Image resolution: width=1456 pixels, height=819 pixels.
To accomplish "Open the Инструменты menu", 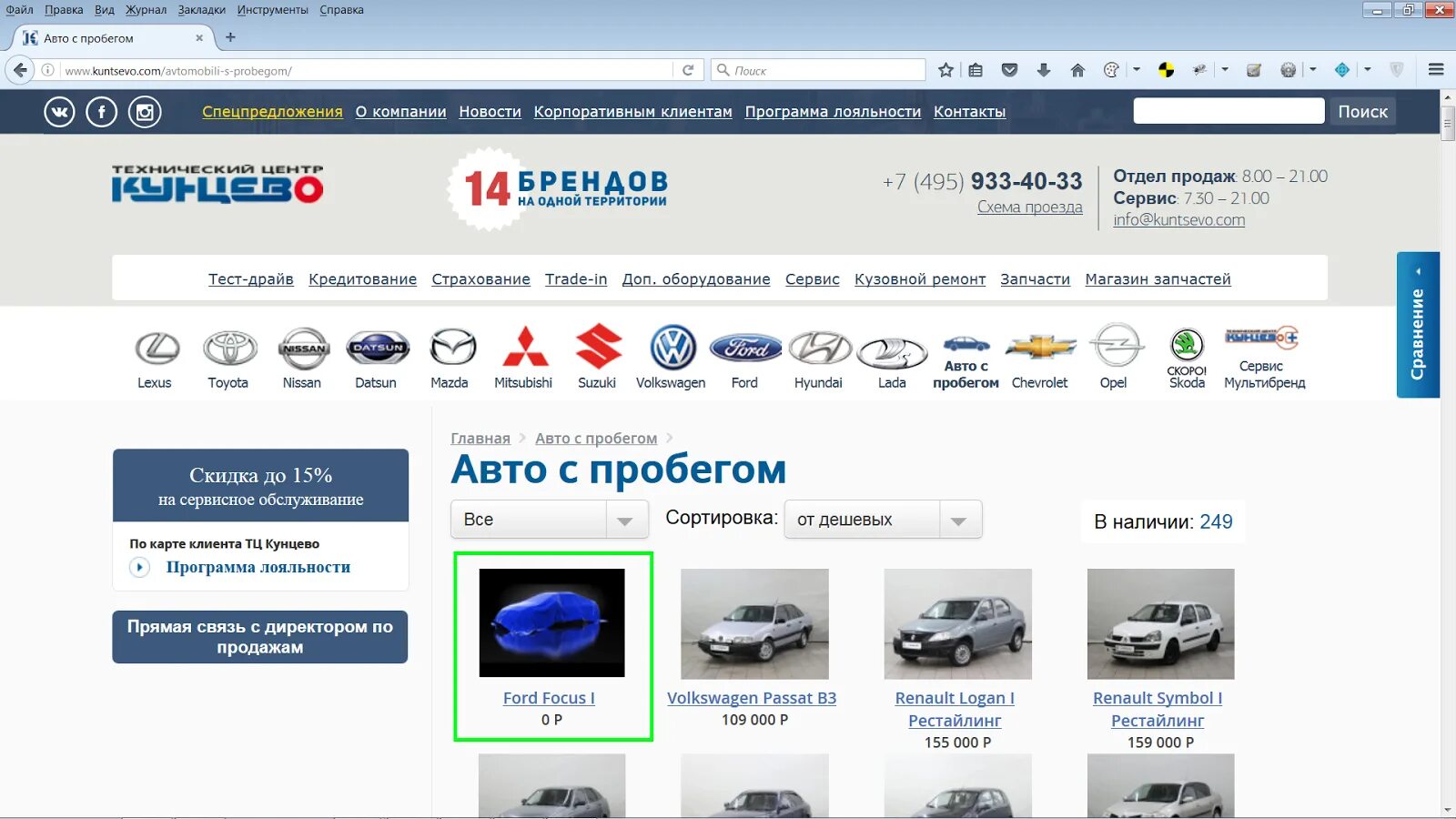I will [273, 10].
